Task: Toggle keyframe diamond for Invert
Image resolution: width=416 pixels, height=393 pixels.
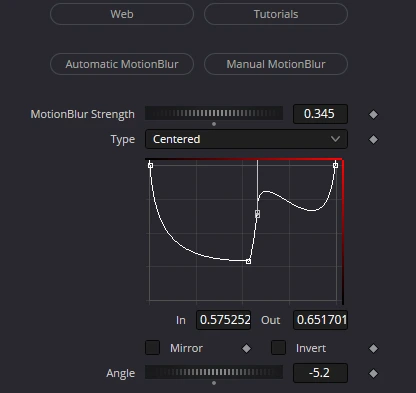Action: (373, 348)
